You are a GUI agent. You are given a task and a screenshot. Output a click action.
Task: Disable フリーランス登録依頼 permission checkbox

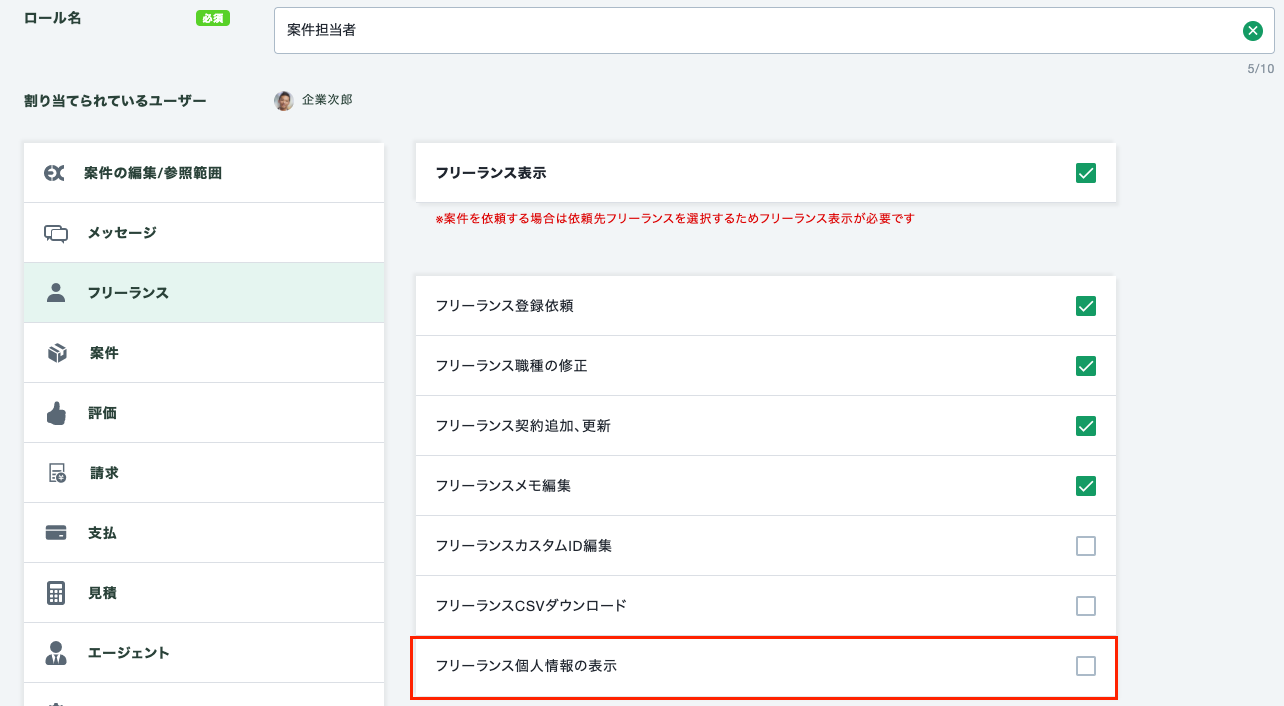1086,306
